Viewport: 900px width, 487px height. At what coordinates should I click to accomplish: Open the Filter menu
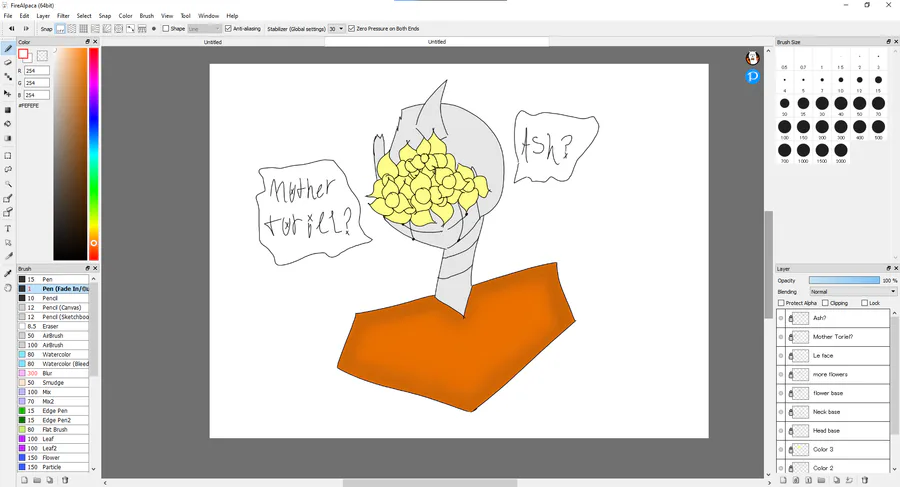(63, 16)
